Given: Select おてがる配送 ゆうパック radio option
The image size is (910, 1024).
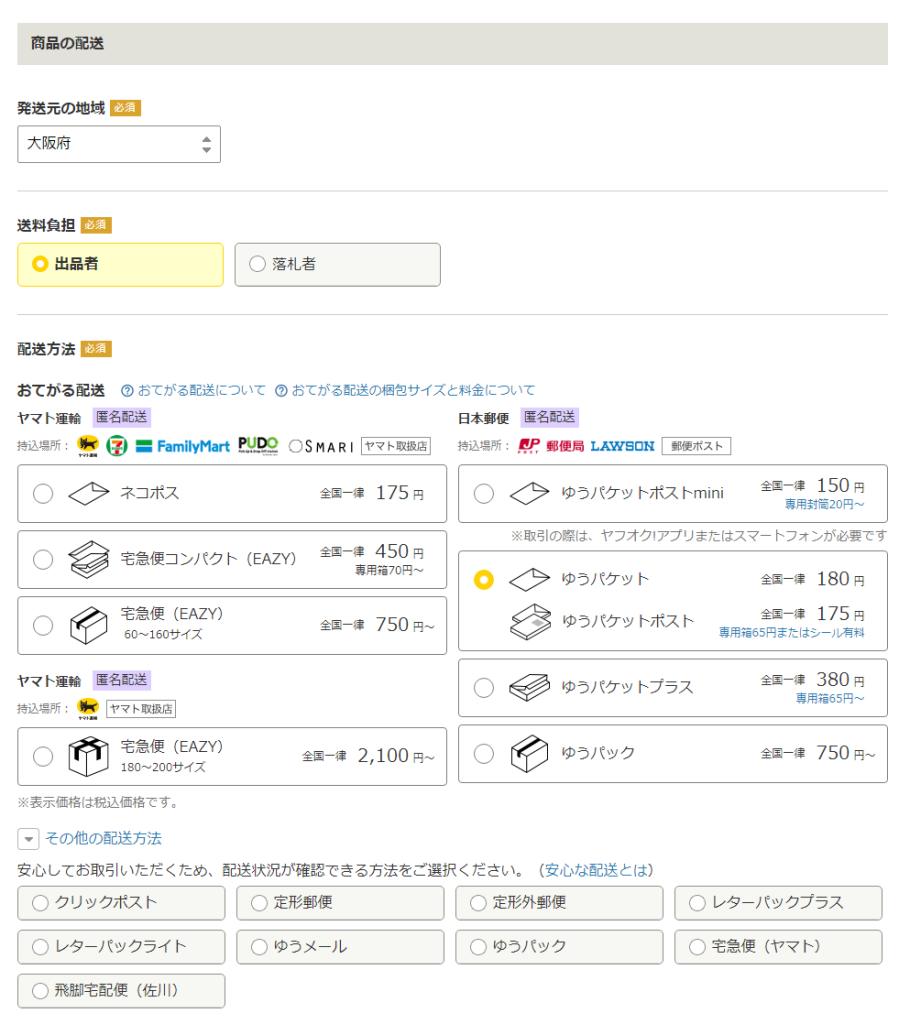Looking at the screenshot, I should (x=484, y=754).
